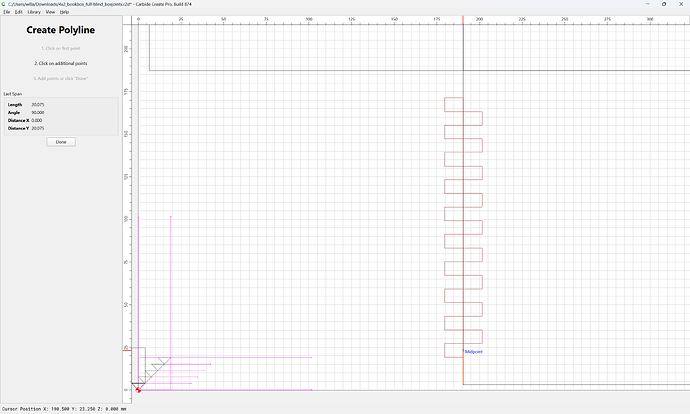690x414 pixels.
Task: Click the 'Click on additional points' instruction
Action: pyautogui.click(x=61, y=63)
